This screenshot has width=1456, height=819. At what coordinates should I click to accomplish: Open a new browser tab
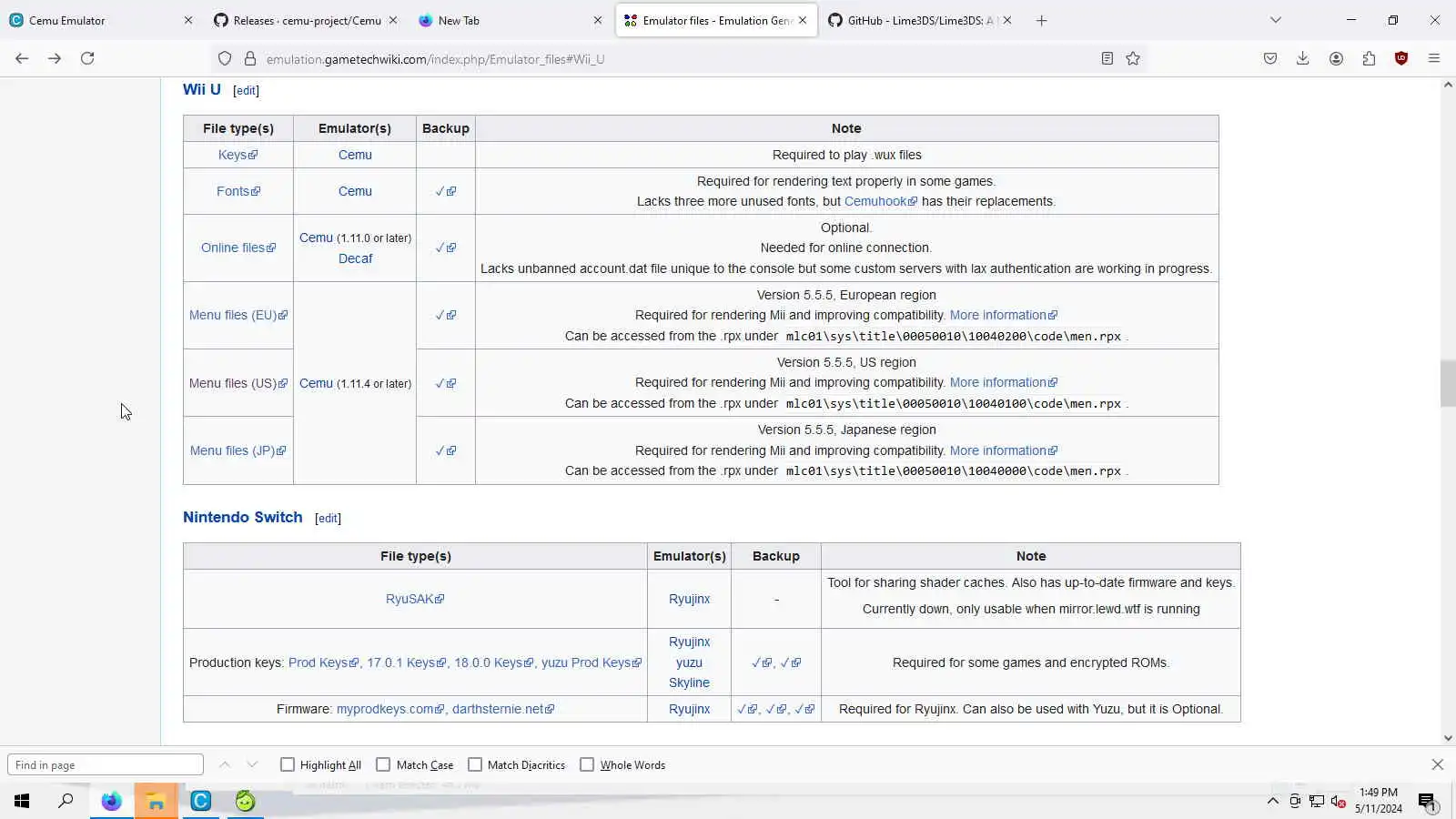tap(1042, 20)
